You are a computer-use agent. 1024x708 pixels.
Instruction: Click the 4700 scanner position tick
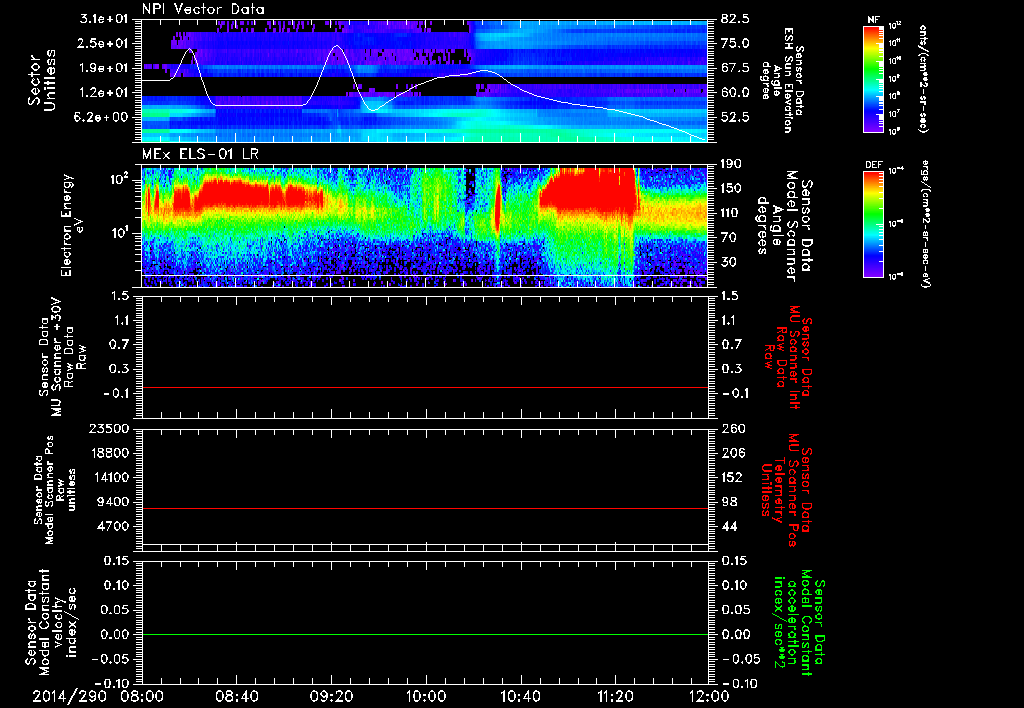[113, 526]
